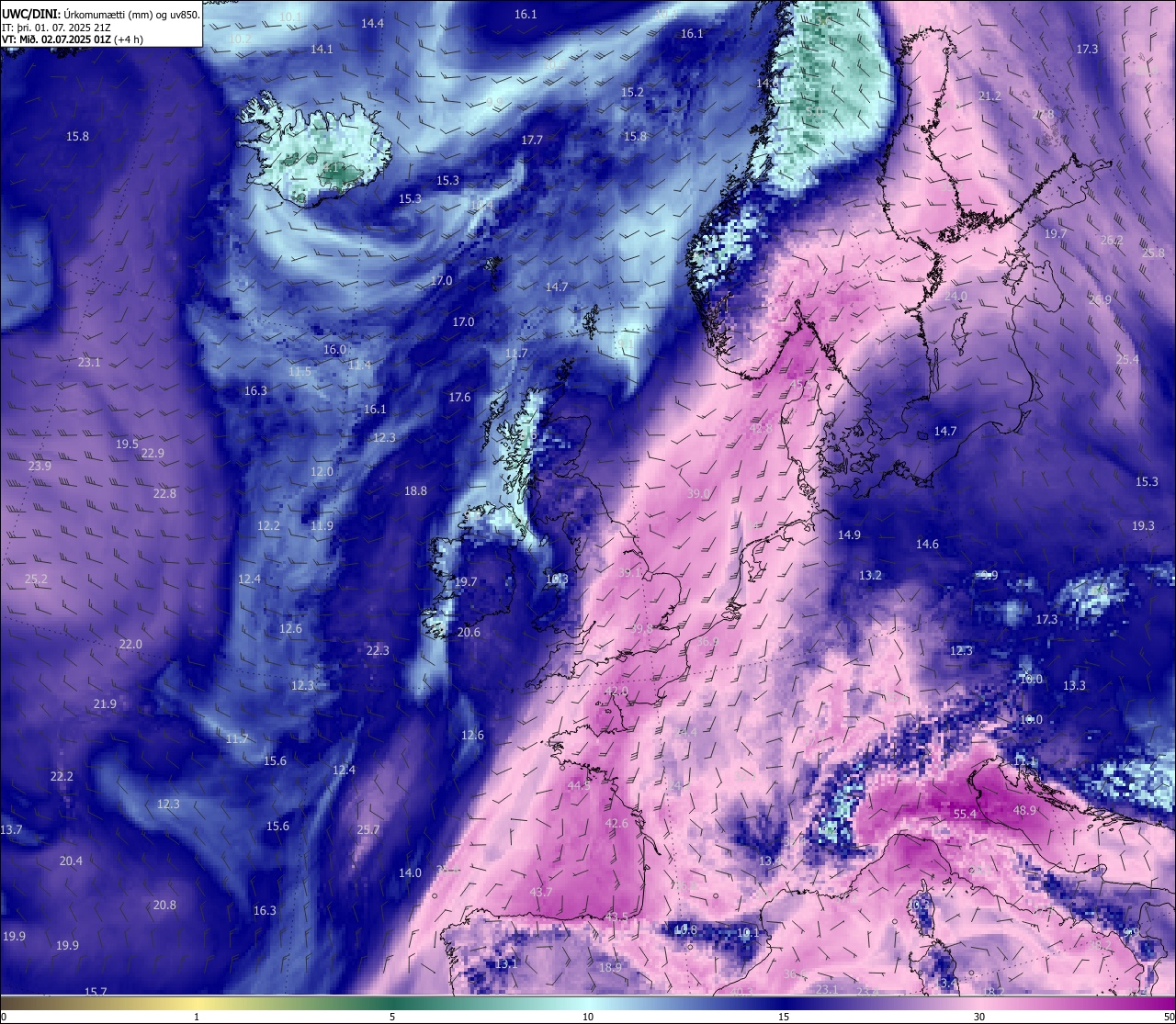Click the 25.2 value over the Atlantic
This screenshot has width=1176, height=1024.
36,579
